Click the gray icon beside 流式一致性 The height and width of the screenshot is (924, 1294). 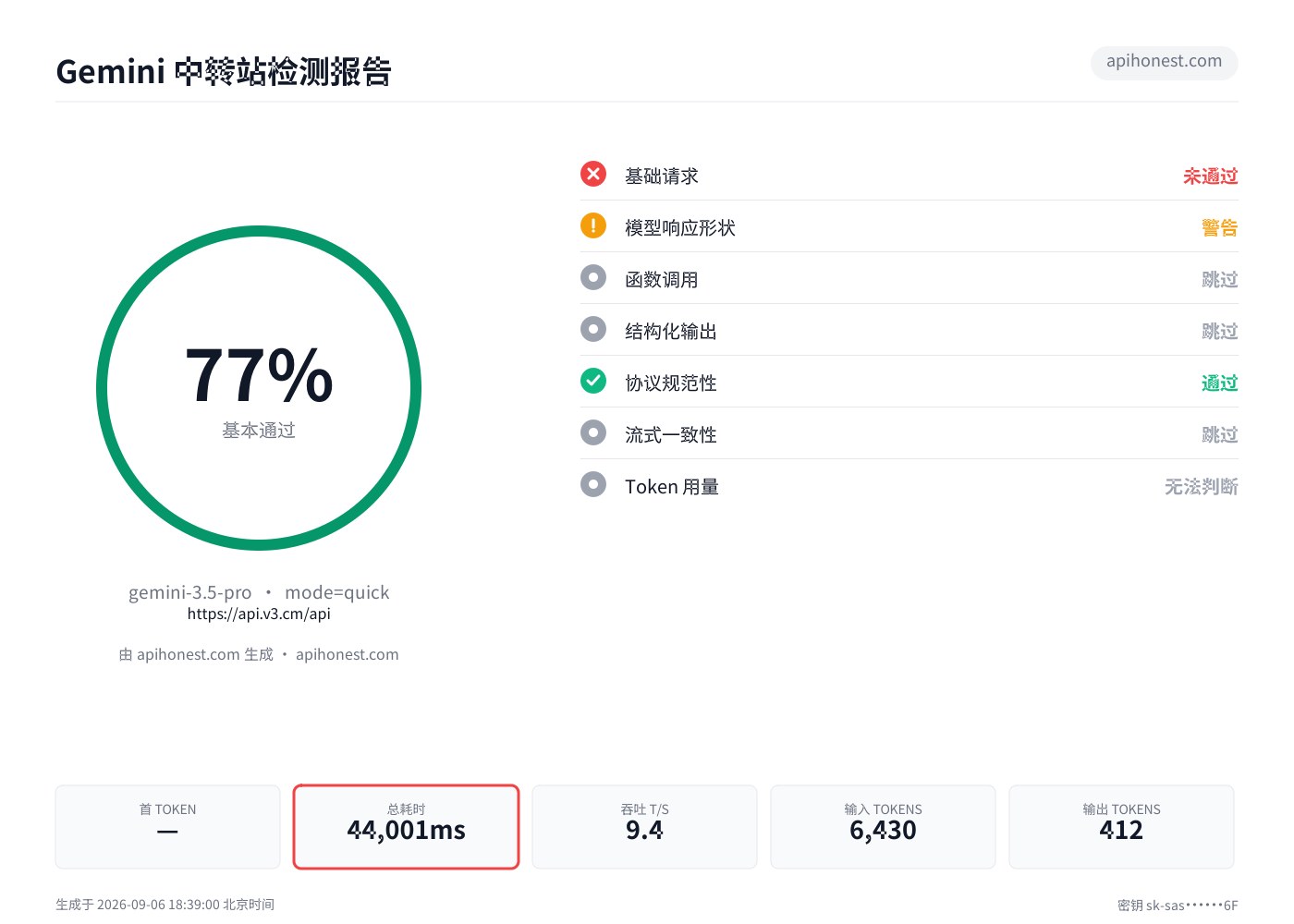(x=593, y=432)
